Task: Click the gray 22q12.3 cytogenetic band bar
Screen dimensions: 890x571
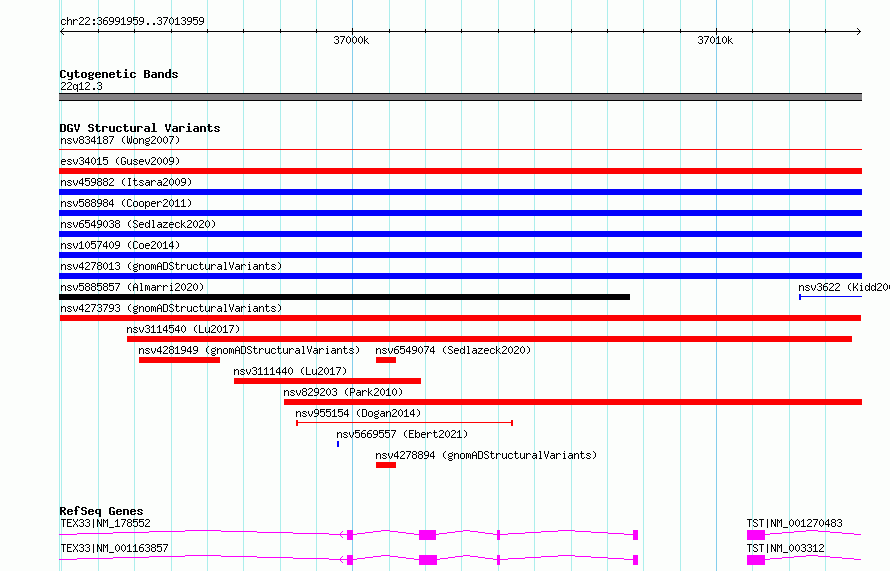Action: coord(460,97)
